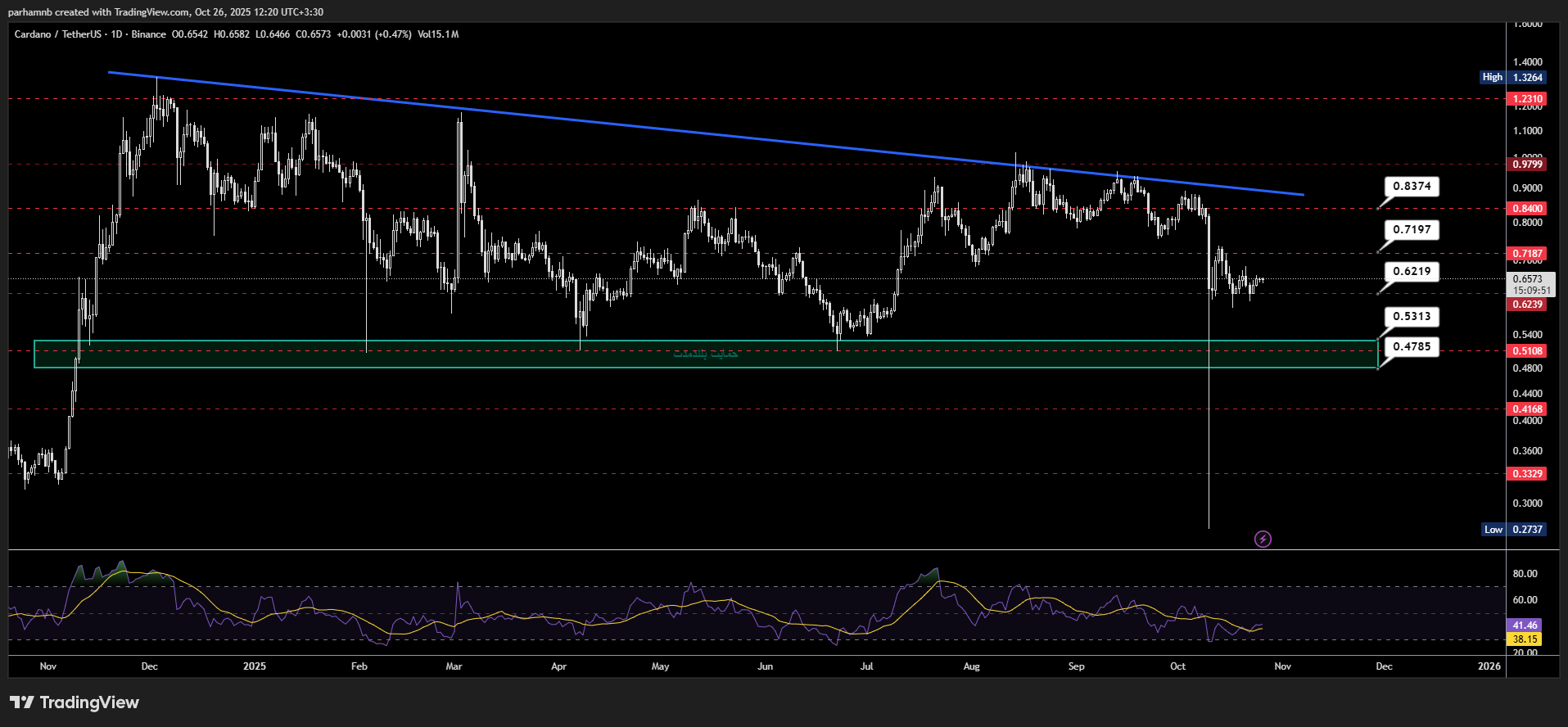Click the 0.6219 callout box
The height and width of the screenshot is (727, 1568).
click(x=1412, y=272)
